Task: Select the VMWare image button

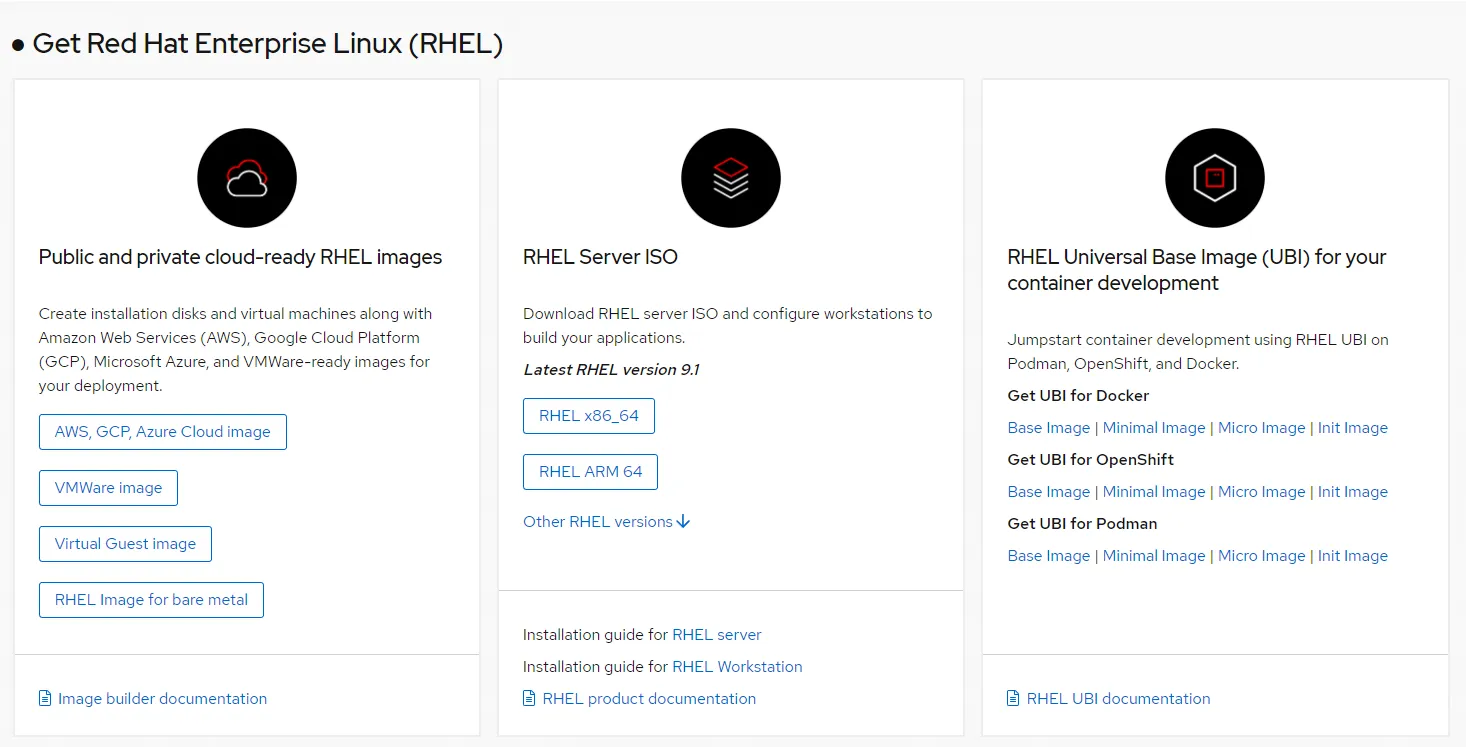Action: click(x=108, y=488)
